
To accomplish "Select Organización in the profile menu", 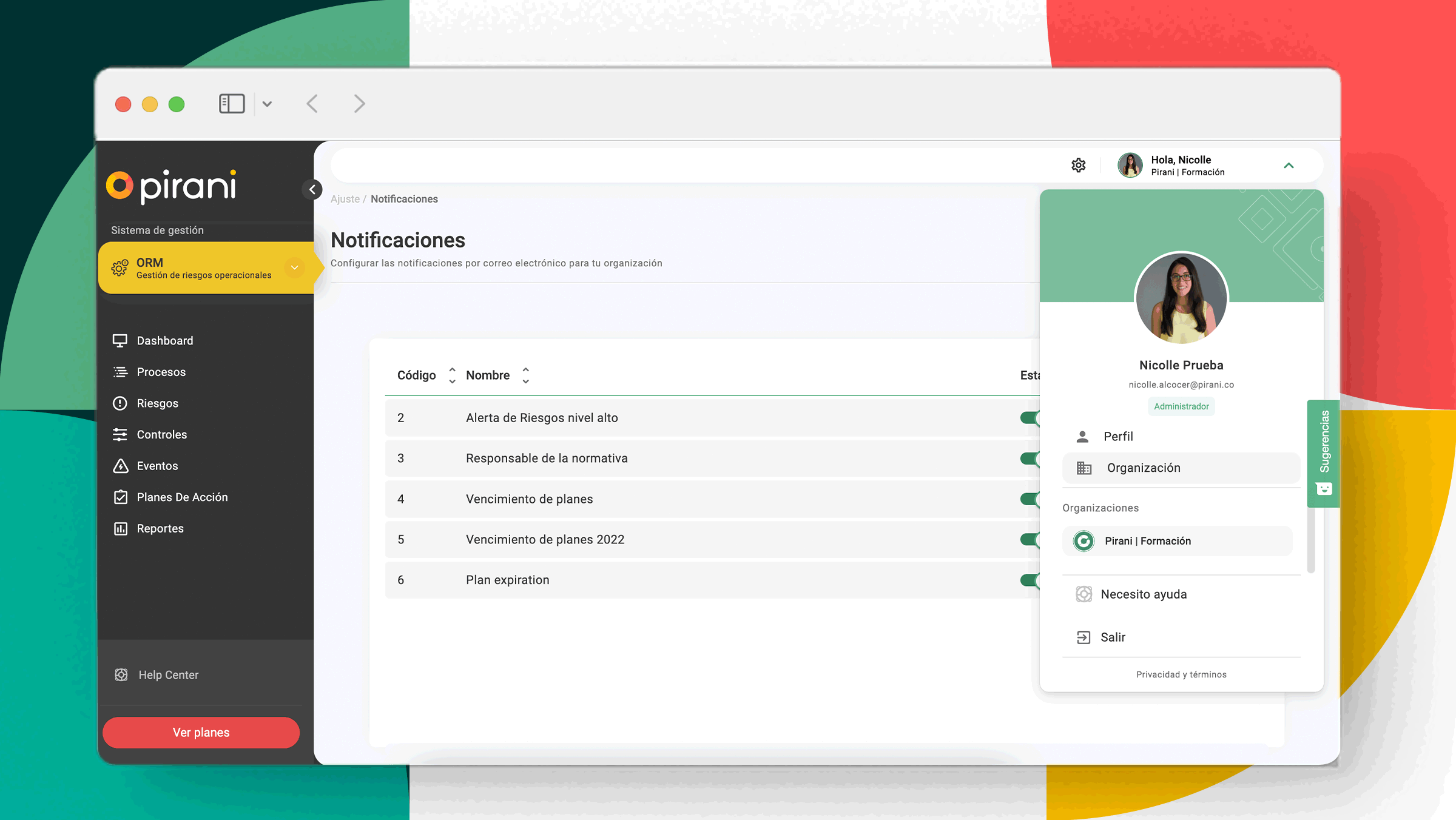I will (1144, 468).
